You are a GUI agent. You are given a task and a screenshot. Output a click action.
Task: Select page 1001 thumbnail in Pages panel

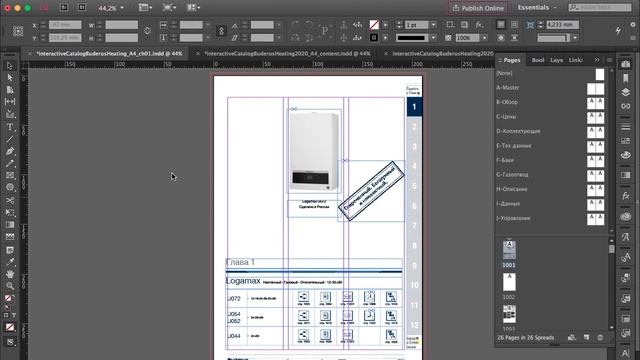coord(509,250)
